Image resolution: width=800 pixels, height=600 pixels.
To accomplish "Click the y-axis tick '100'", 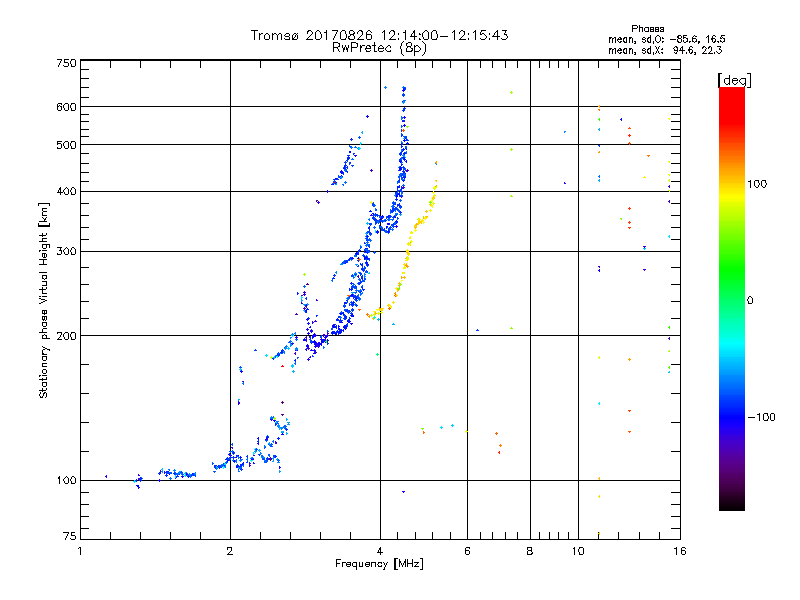I will click(x=66, y=480).
